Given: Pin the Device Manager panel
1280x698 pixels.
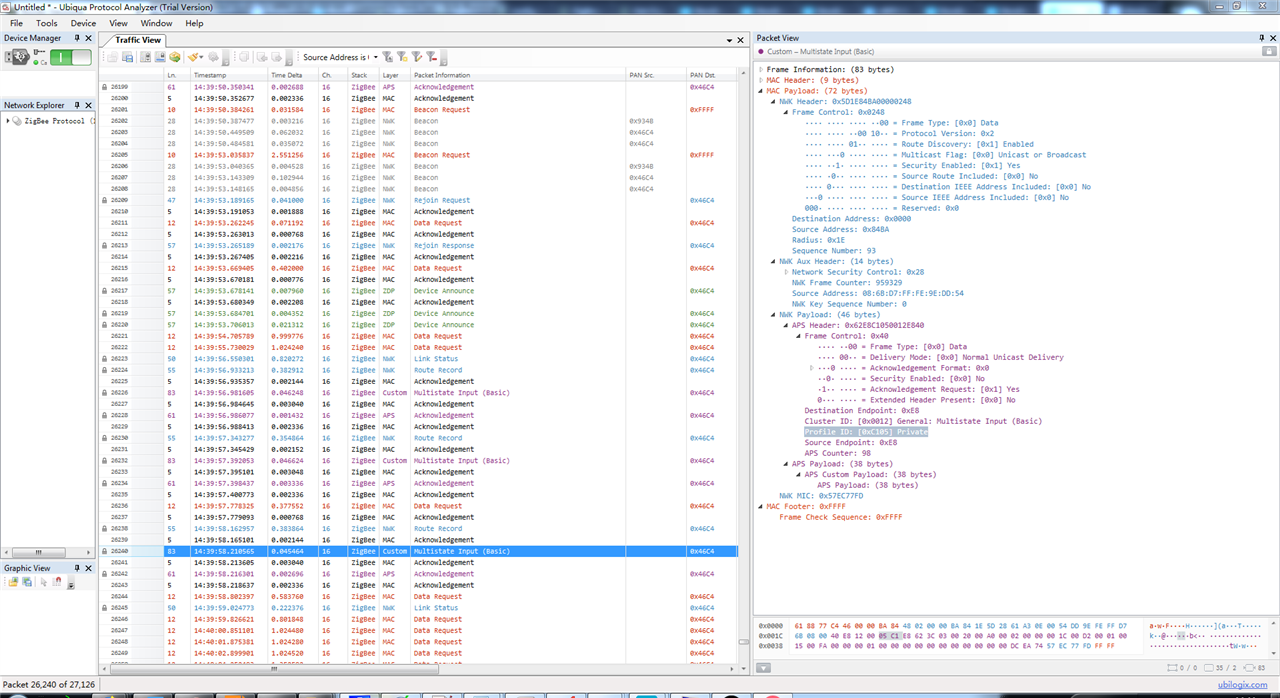Looking at the screenshot, I should pyautogui.click(x=77, y=38).
